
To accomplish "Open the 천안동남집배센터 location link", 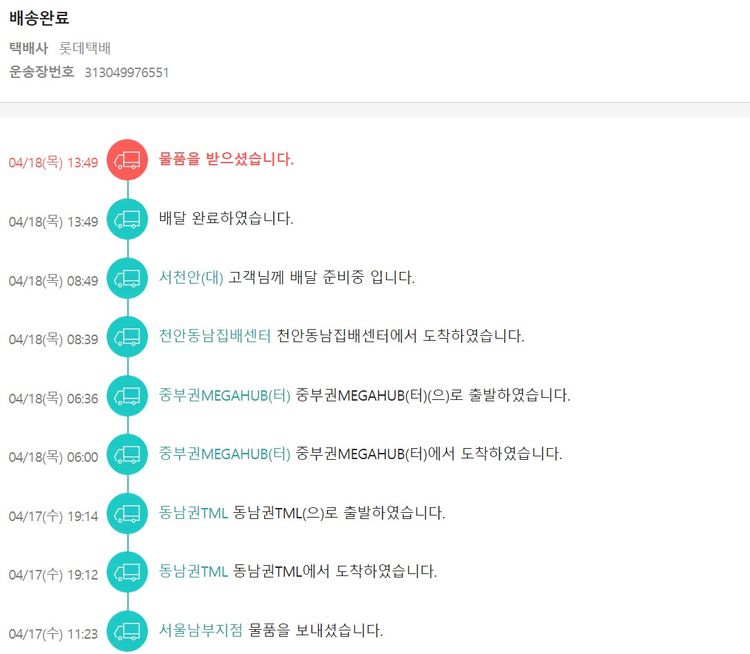I will (215, 336).
